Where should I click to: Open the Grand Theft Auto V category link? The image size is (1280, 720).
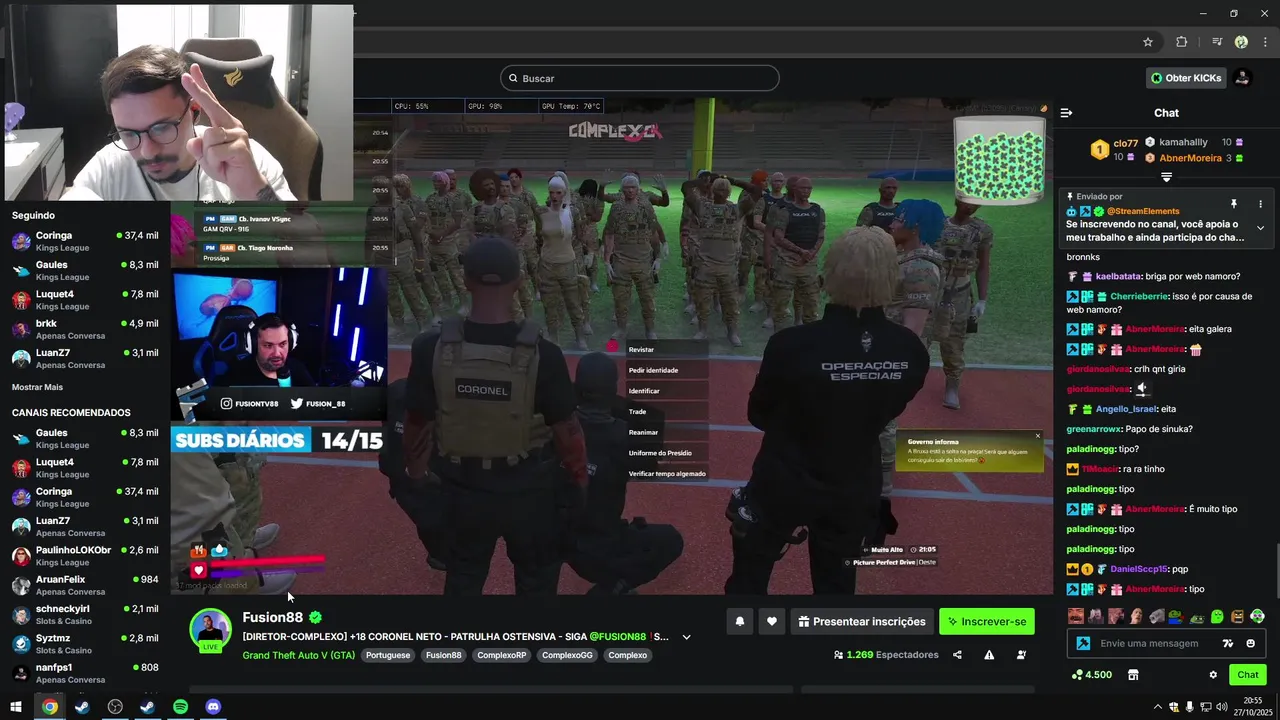298,655
